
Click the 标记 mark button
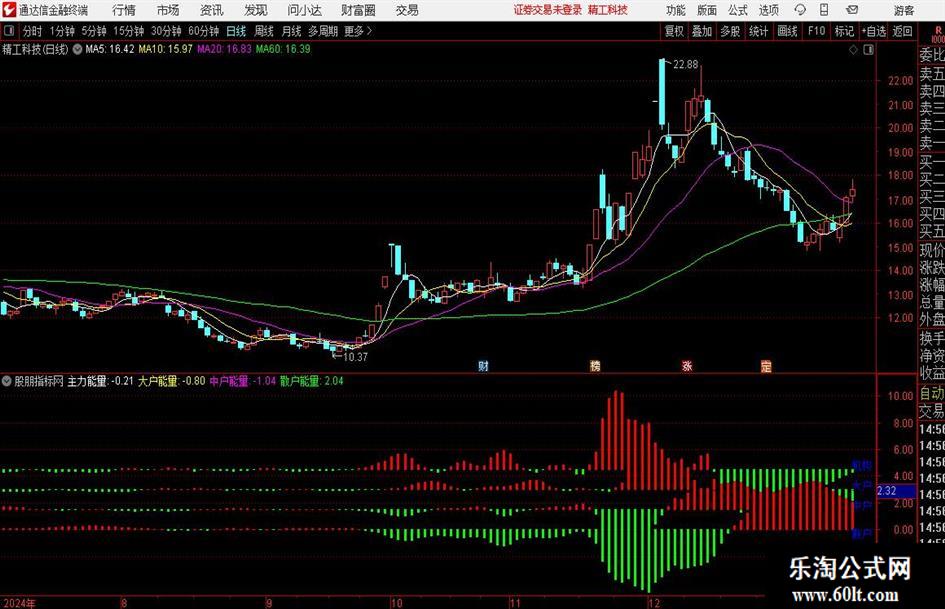pyautogui.click(x=844, y=31)
